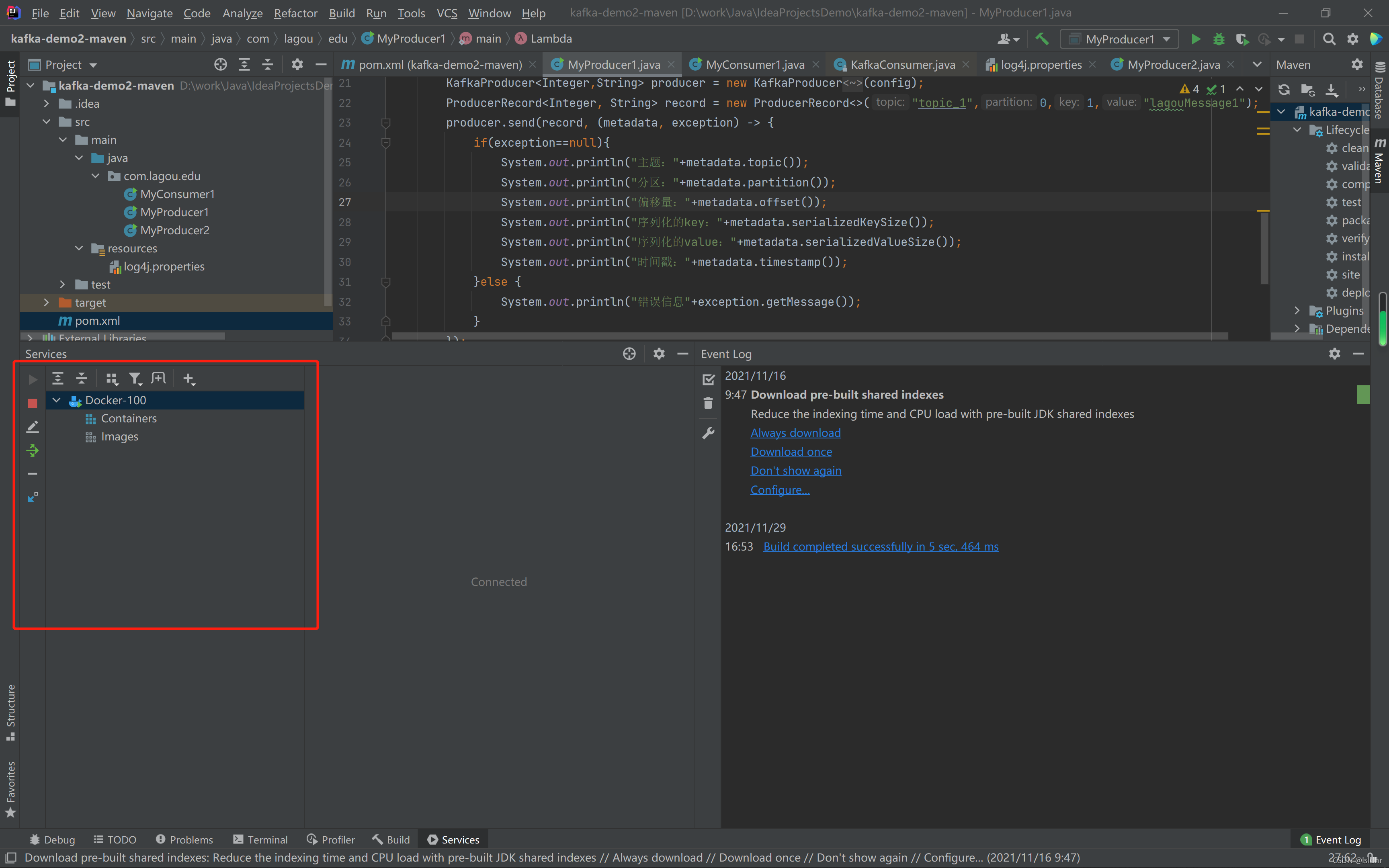Screen dimensions: 1389x868
Task: Toggle the Event Log panel visibility
Action: 1335,839
